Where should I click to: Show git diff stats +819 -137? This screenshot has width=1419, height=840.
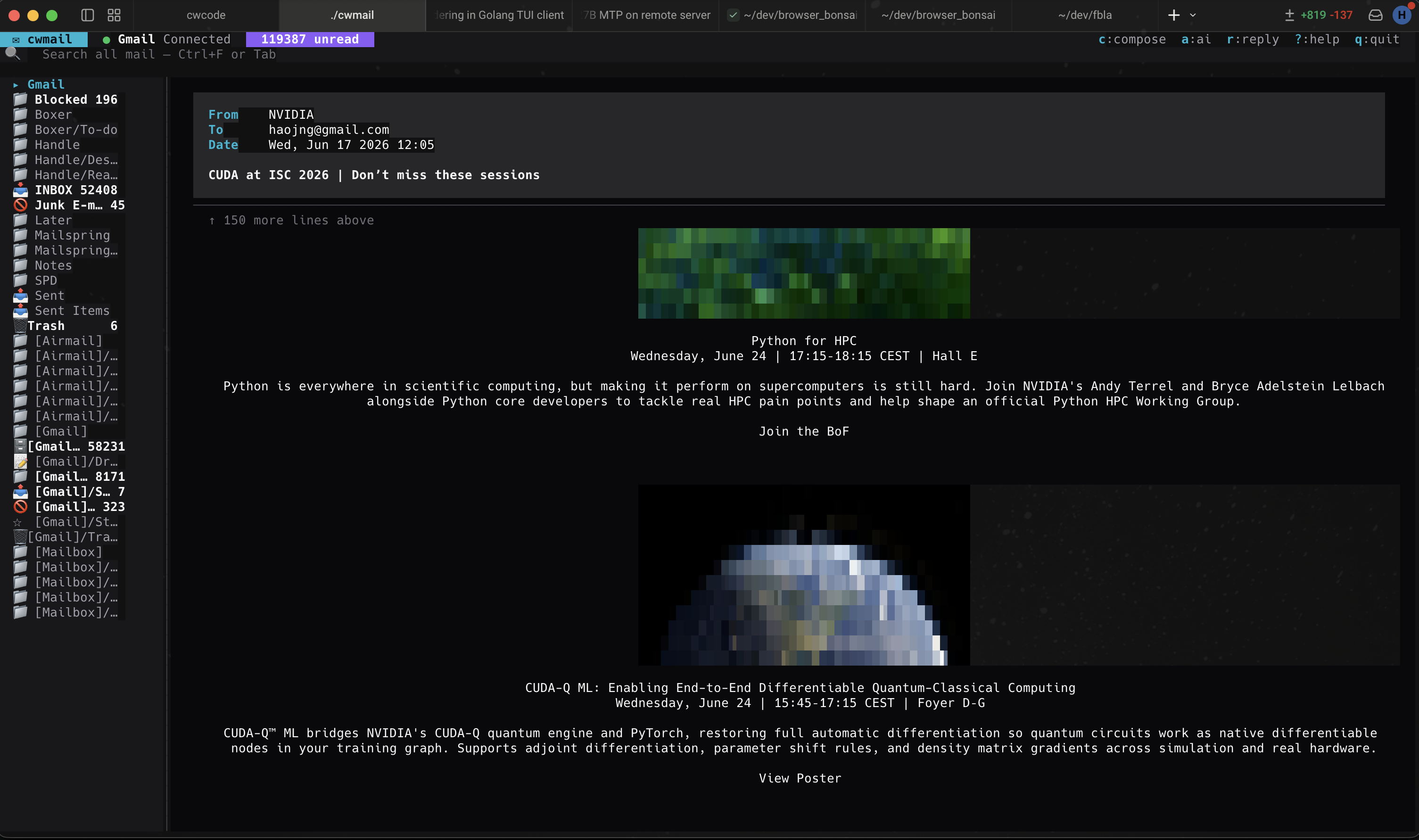[1318, 15]
